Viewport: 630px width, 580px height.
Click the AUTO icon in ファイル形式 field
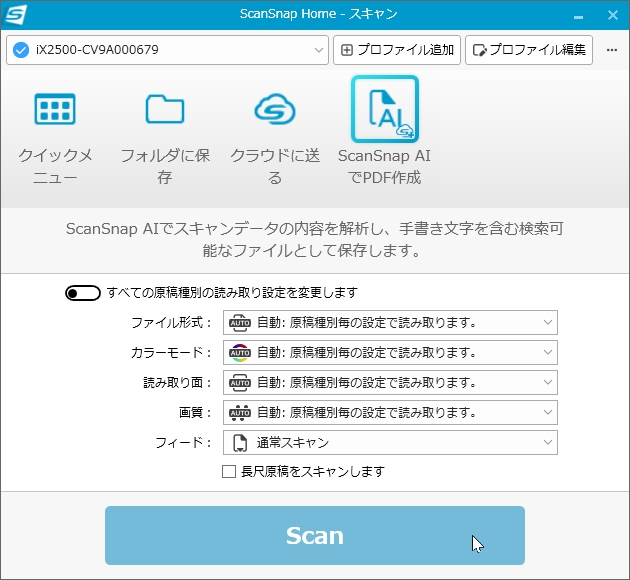[x=240, y=323]
